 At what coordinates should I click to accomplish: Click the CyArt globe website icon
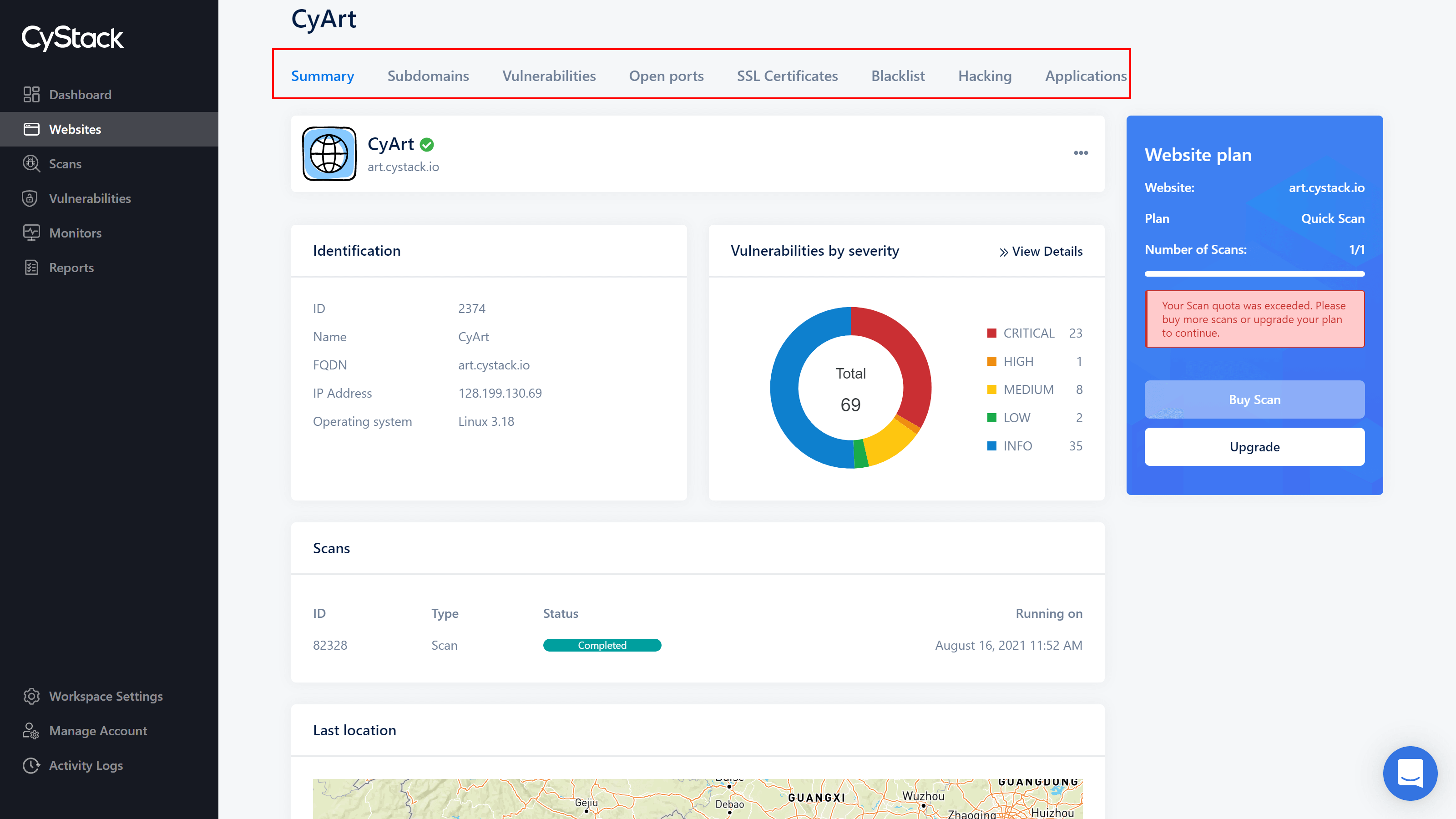pos(329,154)
